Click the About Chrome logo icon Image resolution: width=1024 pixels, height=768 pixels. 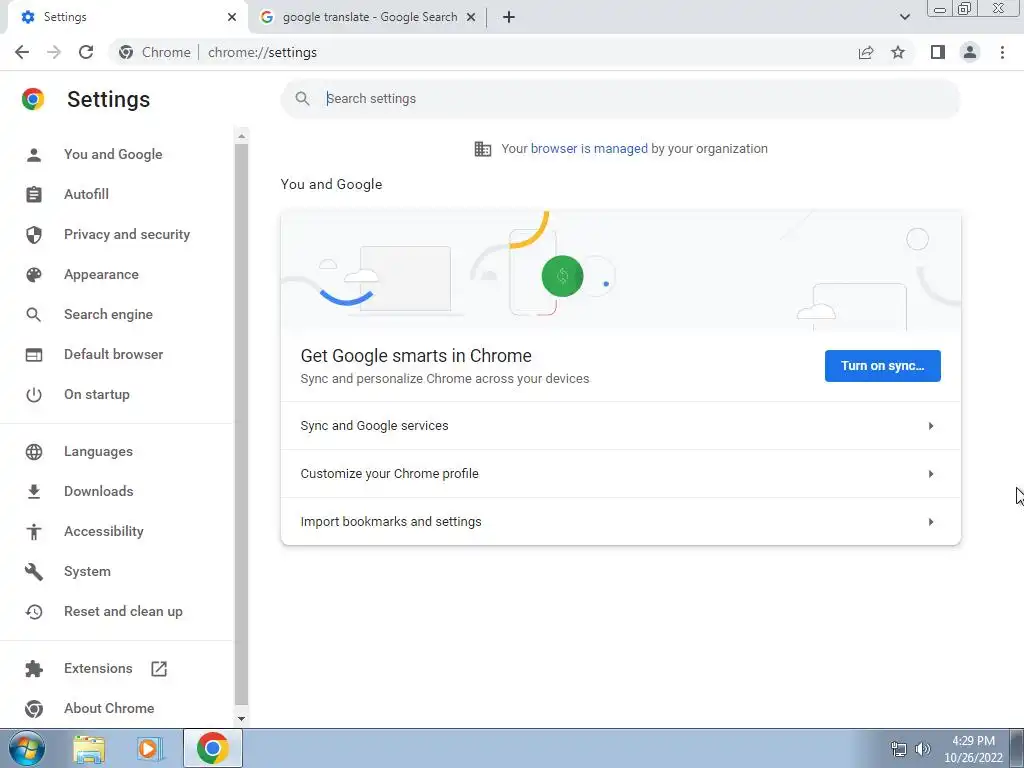pos(34,709)
